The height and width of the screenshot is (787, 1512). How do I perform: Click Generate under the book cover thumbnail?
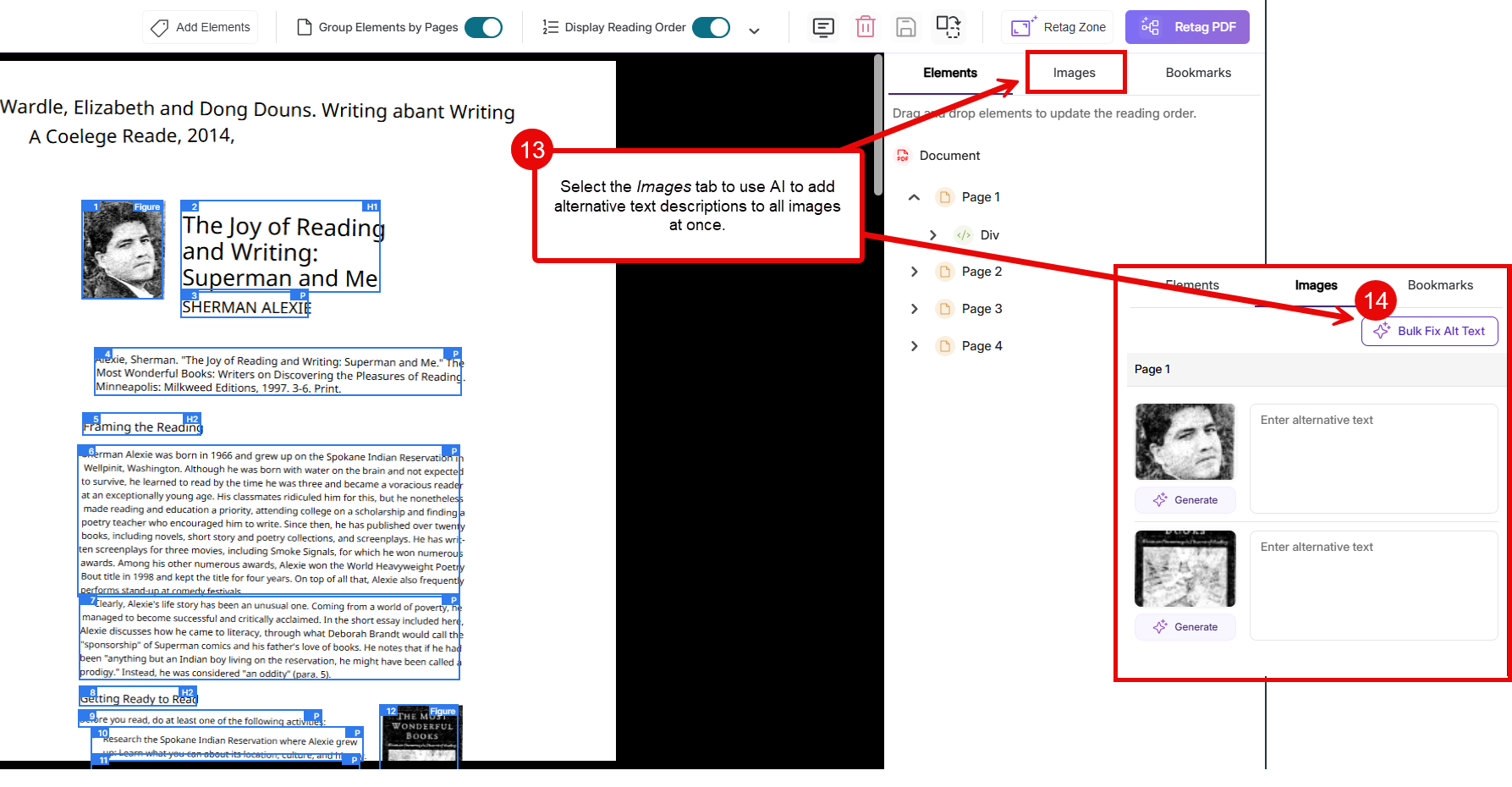click(x=1185, y=627)
